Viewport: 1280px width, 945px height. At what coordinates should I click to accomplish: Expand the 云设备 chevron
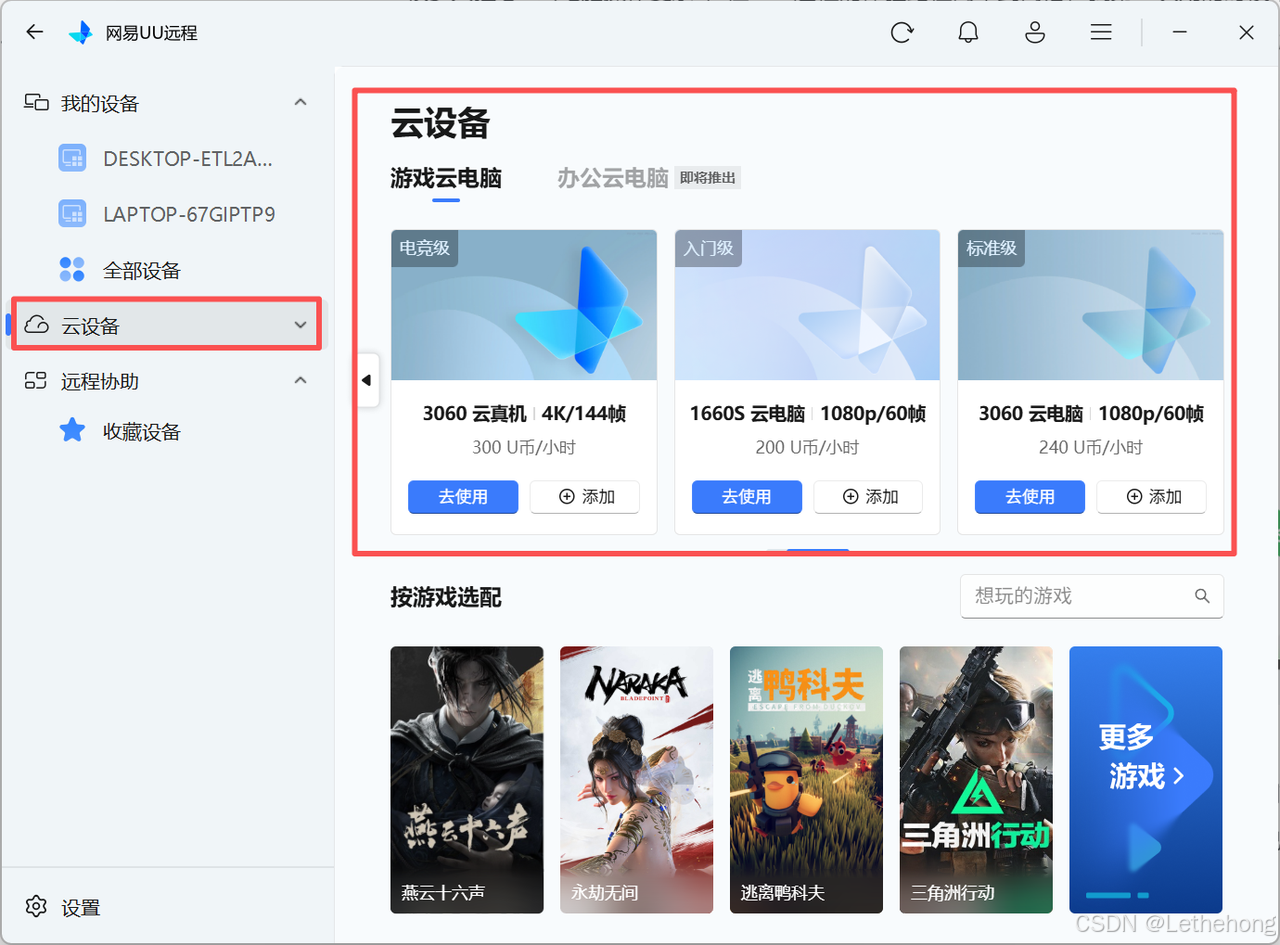(300, 325)
